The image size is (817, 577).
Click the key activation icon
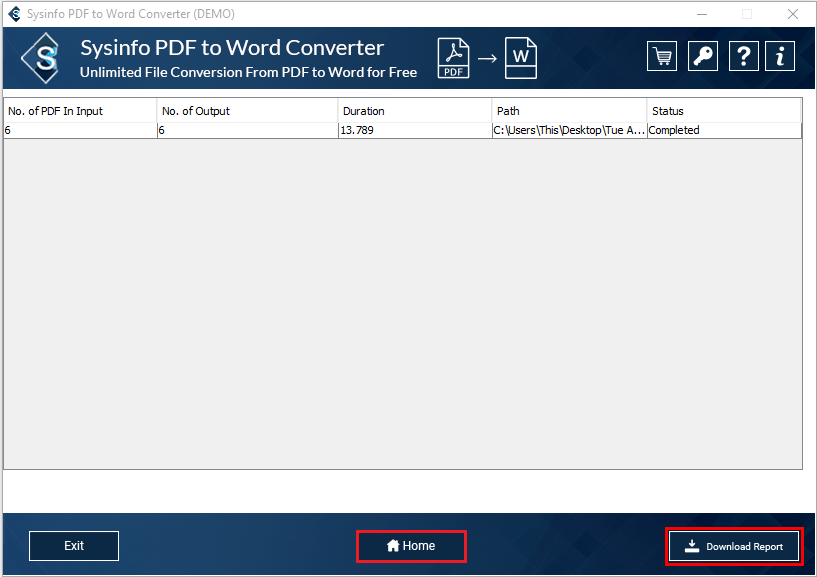tap(703, 57)
